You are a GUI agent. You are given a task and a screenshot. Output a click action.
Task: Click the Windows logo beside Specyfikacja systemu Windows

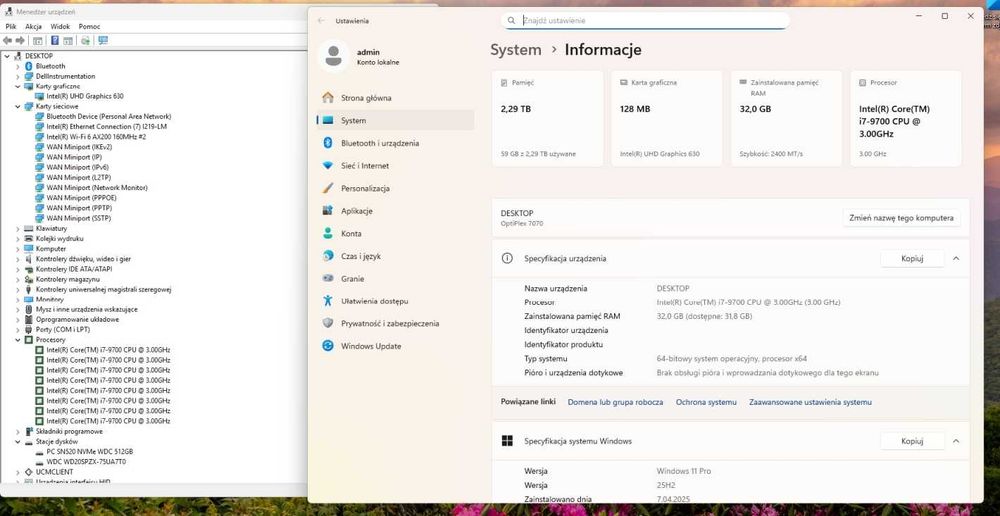click(x=507, y=441)
